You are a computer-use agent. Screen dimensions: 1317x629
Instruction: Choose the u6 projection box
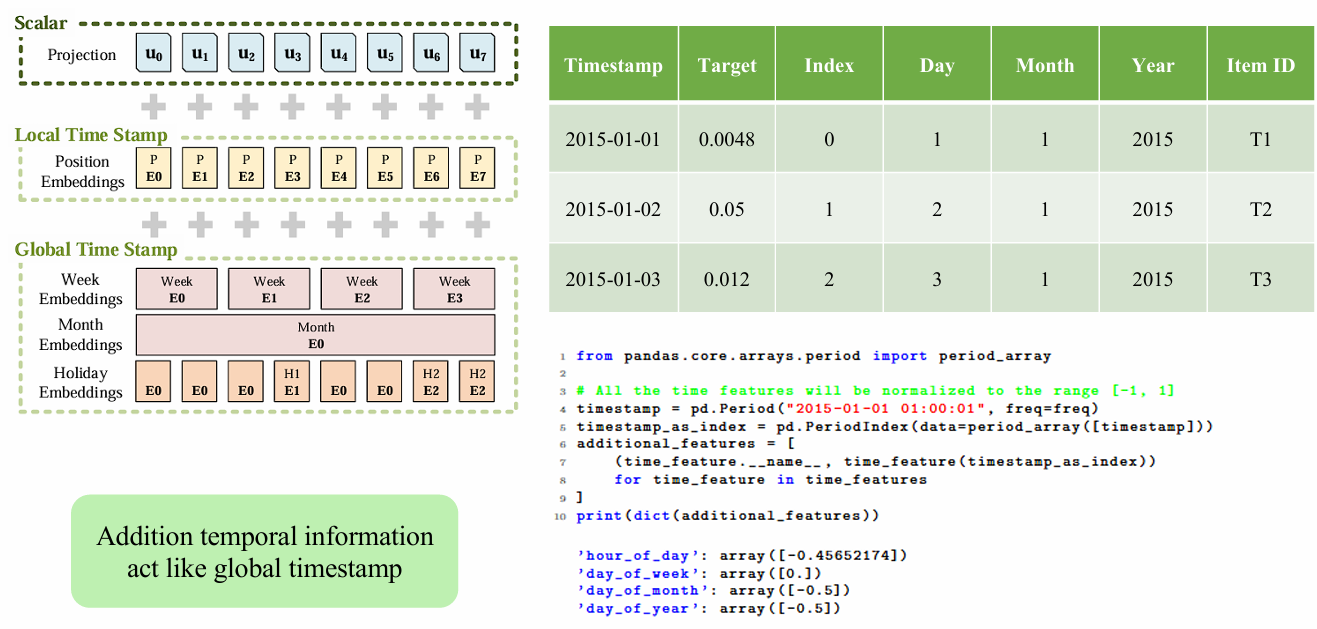coord(431,54)
